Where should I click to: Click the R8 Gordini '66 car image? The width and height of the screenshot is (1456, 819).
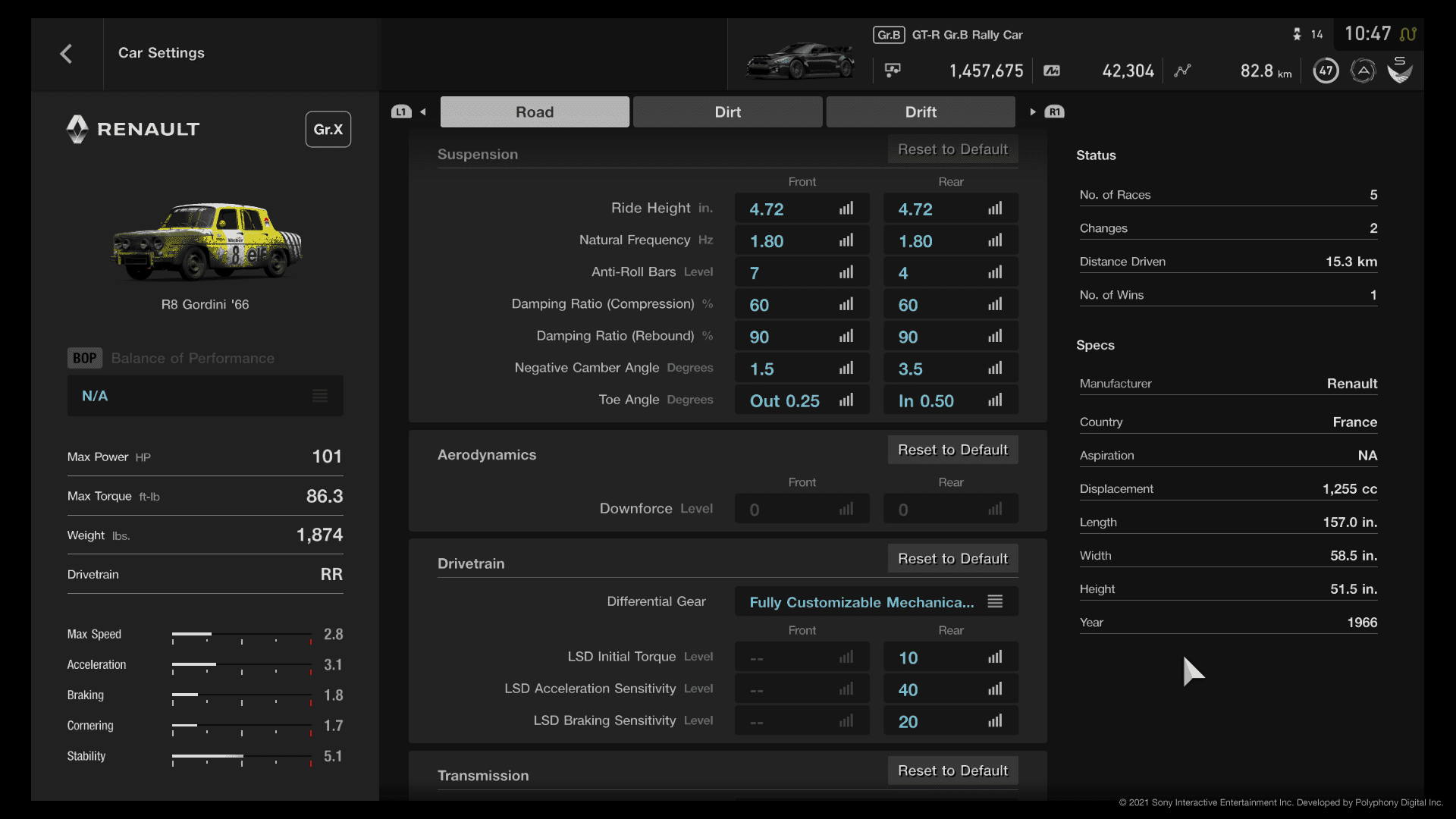tap(206, 242)
